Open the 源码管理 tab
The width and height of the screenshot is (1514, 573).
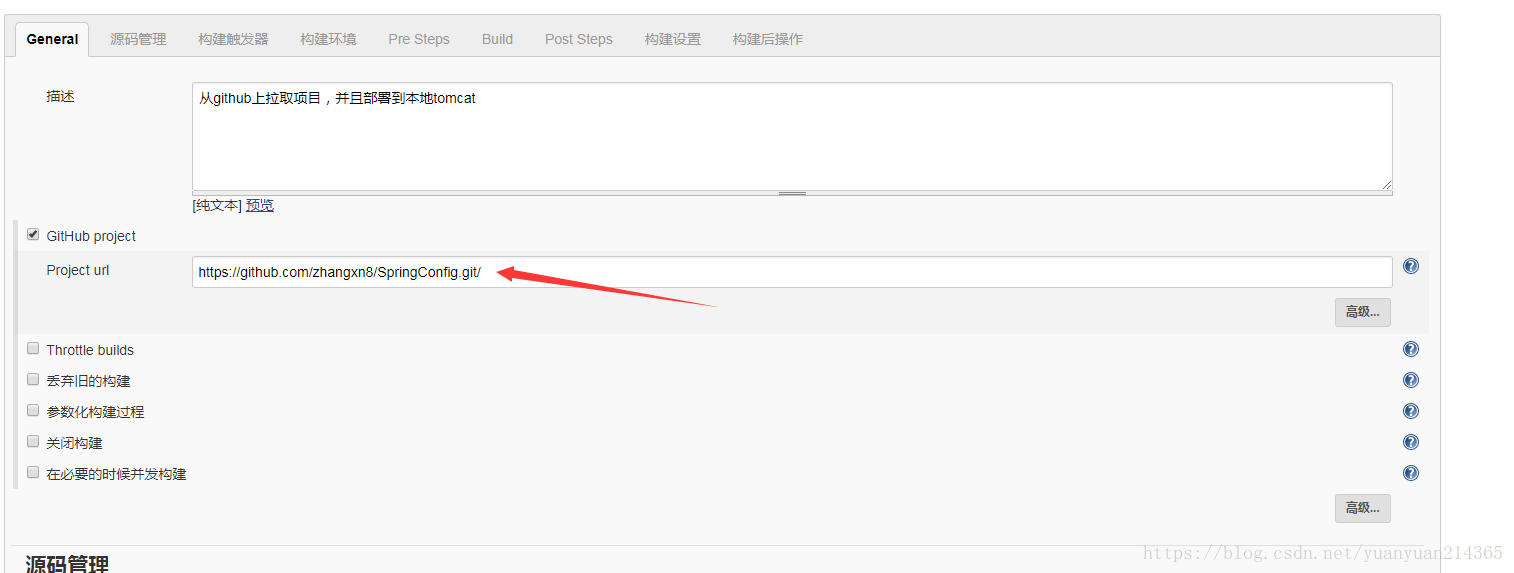(x=138, y=39)
